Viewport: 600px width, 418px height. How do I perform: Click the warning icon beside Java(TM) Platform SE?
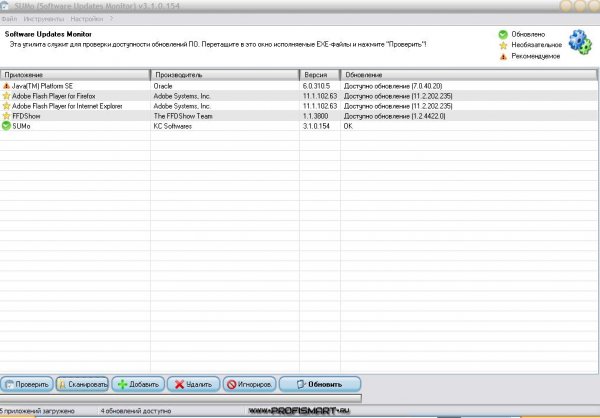coord(6,86)
